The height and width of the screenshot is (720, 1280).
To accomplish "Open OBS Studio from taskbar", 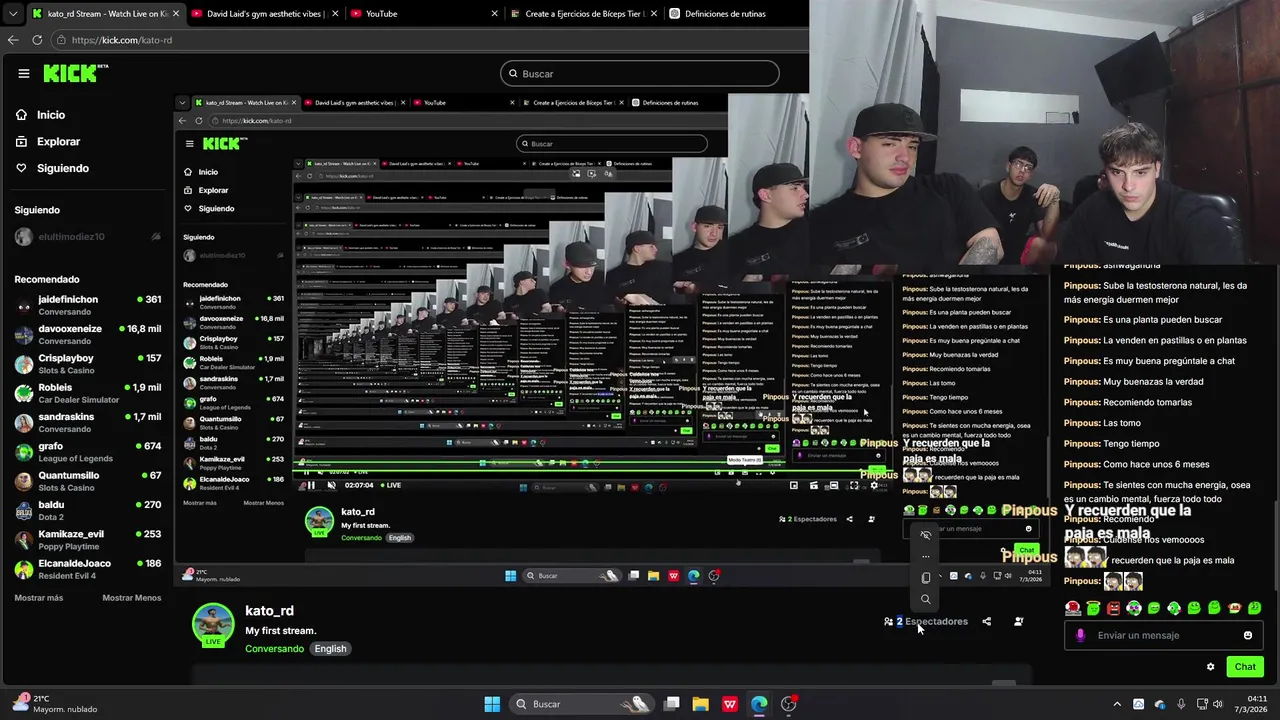I will pos(789,704).
